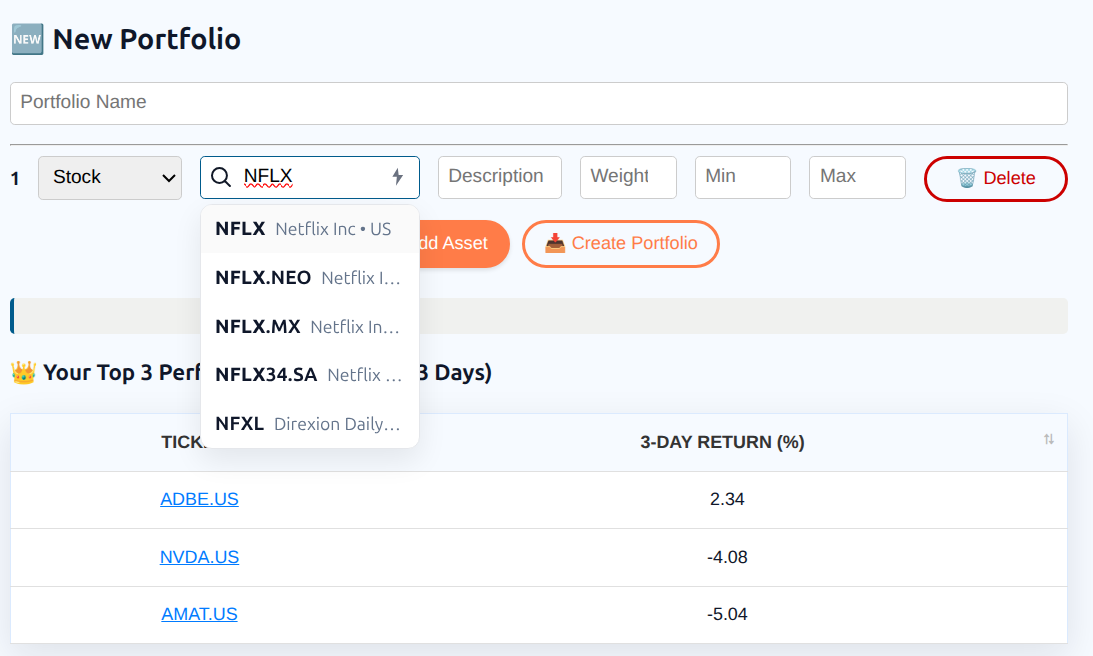Select NFLX Netflix Inc US suggestion
The height and width of the screenshot is (656, 1093).
coord(309,229)
